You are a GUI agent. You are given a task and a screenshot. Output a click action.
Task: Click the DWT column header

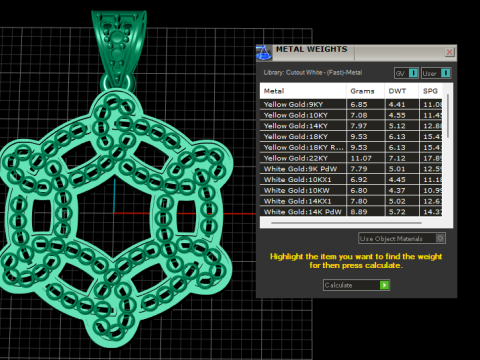coord(401,91)
